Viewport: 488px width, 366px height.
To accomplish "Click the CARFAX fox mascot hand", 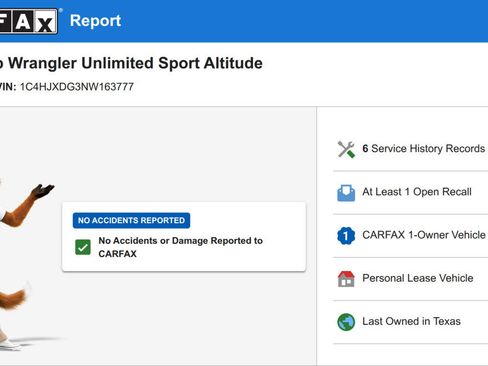I will (x=43, y=191).
